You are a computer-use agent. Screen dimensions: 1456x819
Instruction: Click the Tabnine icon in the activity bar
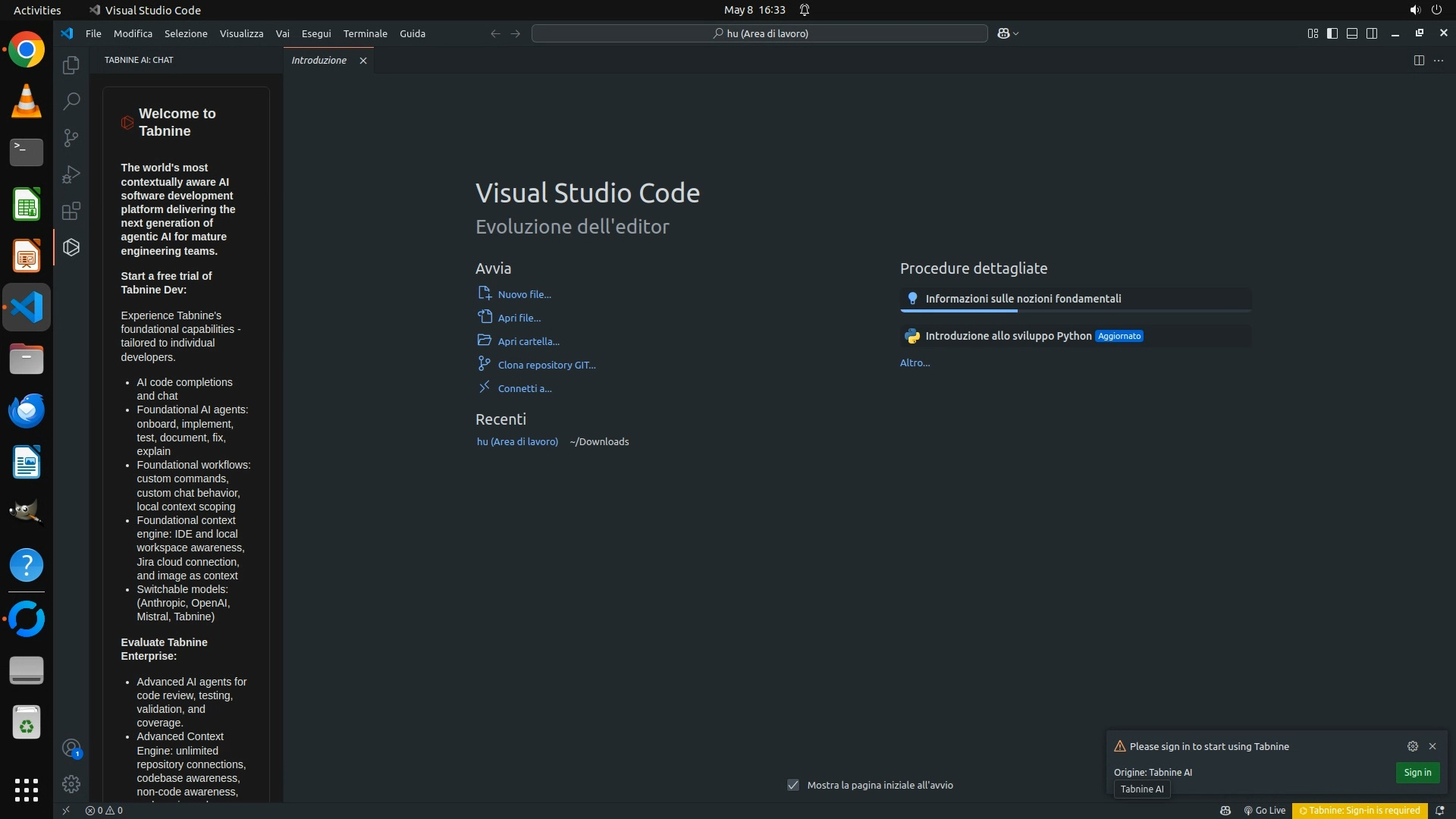[71, 247]
